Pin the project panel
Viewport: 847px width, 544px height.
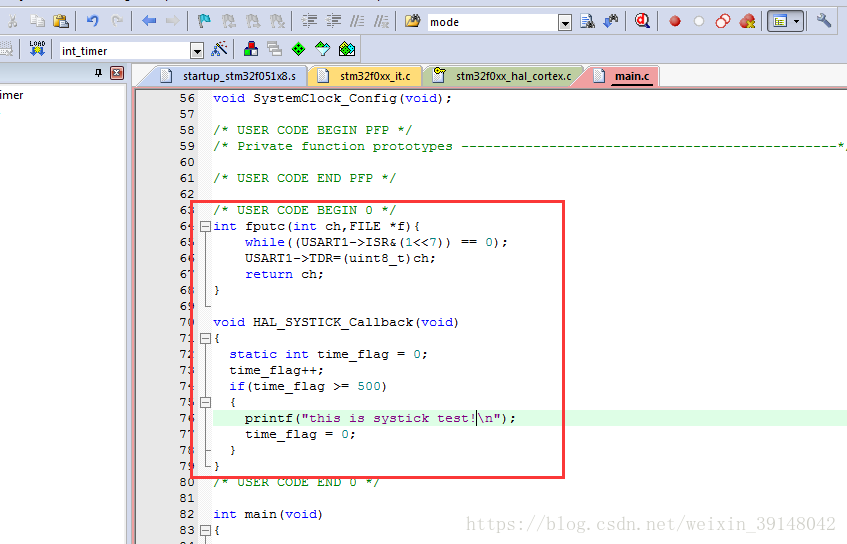point(98,73)
